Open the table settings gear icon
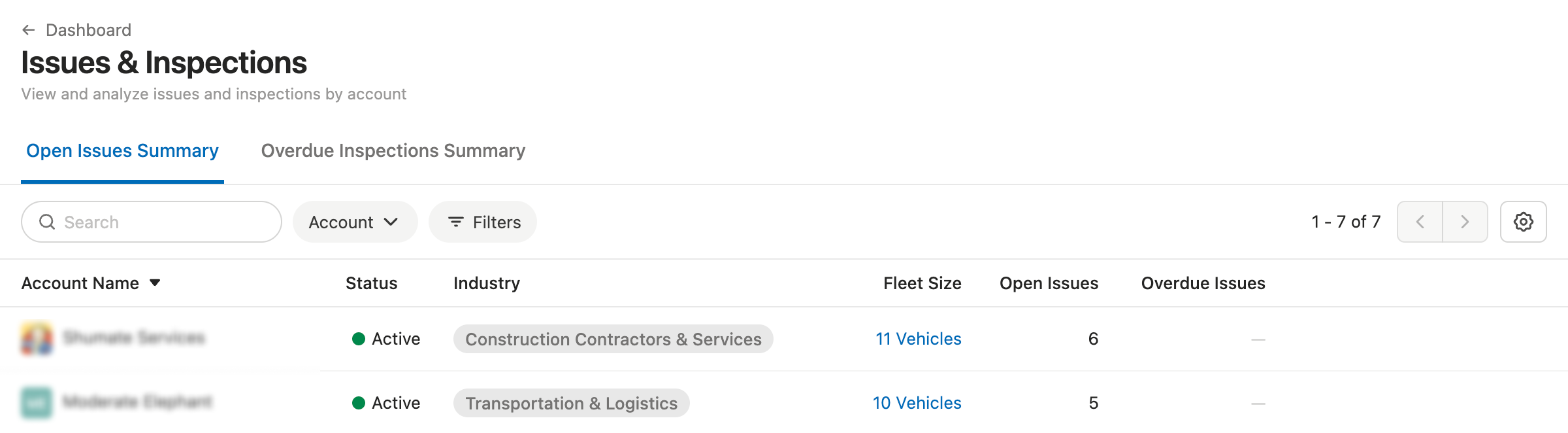Viewport: 1568px width, 433px height. (x=1523, y=222)
